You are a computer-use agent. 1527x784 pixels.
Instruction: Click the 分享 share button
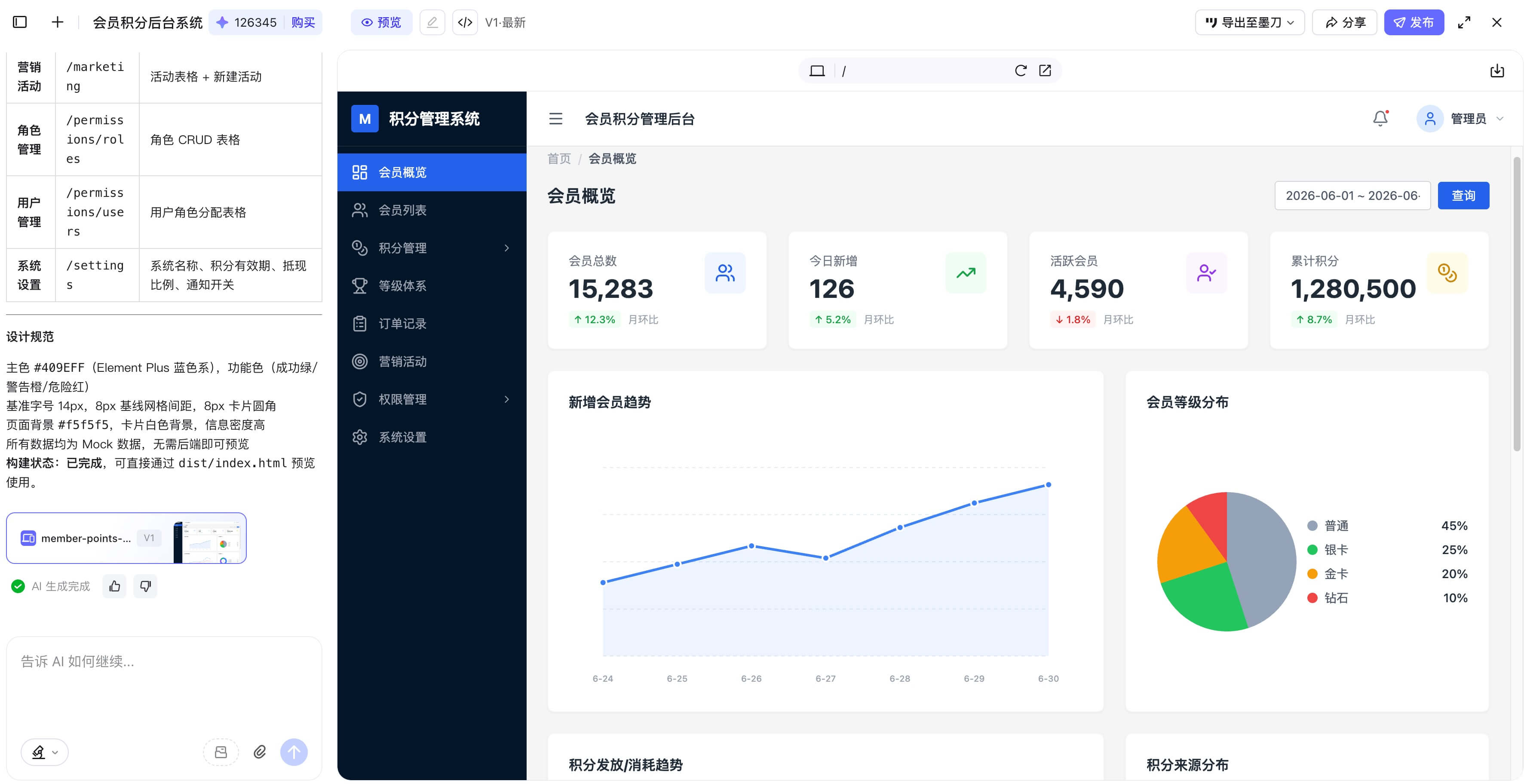(1344, 22)
